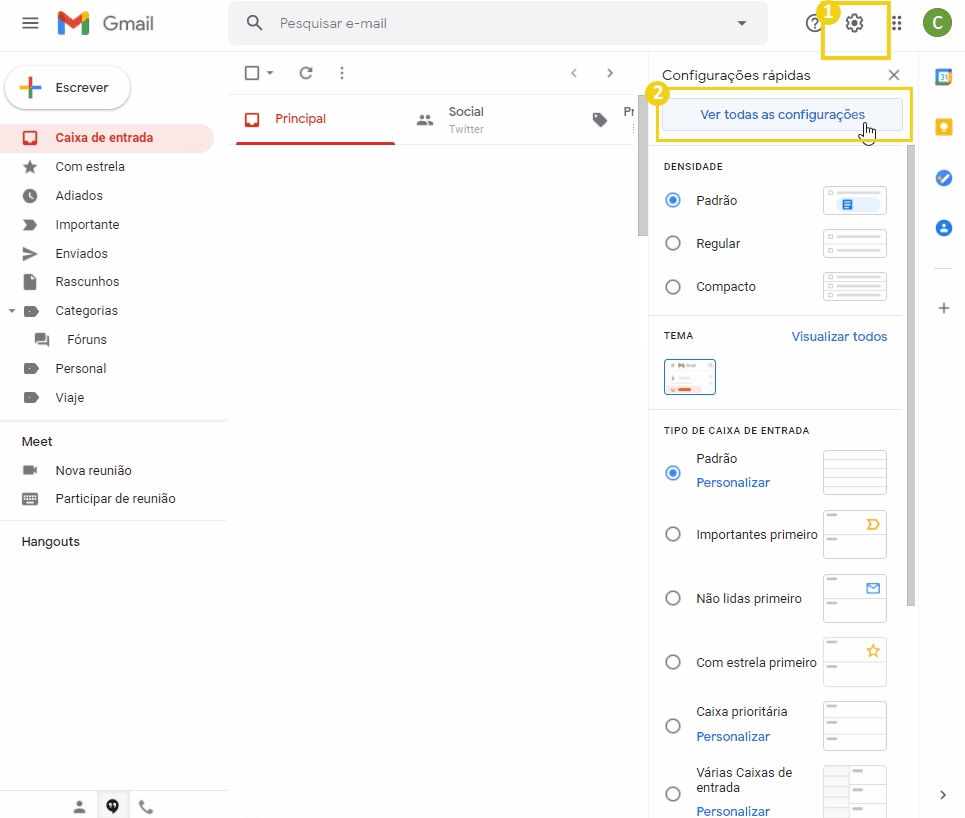
Task: Open Google Tasks in the side panel
Action: point(944,178)
